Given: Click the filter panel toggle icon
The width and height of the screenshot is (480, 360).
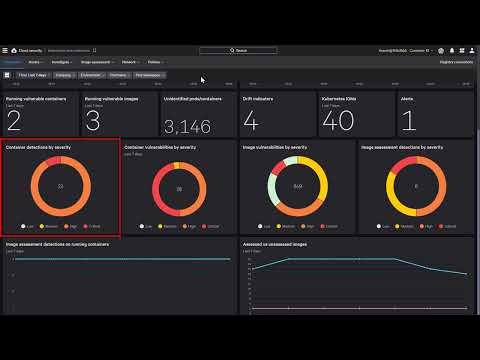Looking at the screenshot, I should [x=7, y=75].
